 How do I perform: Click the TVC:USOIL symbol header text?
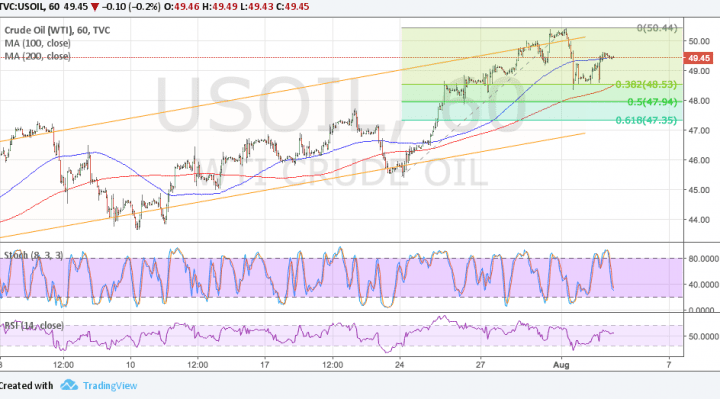click(x=22, y=7)
